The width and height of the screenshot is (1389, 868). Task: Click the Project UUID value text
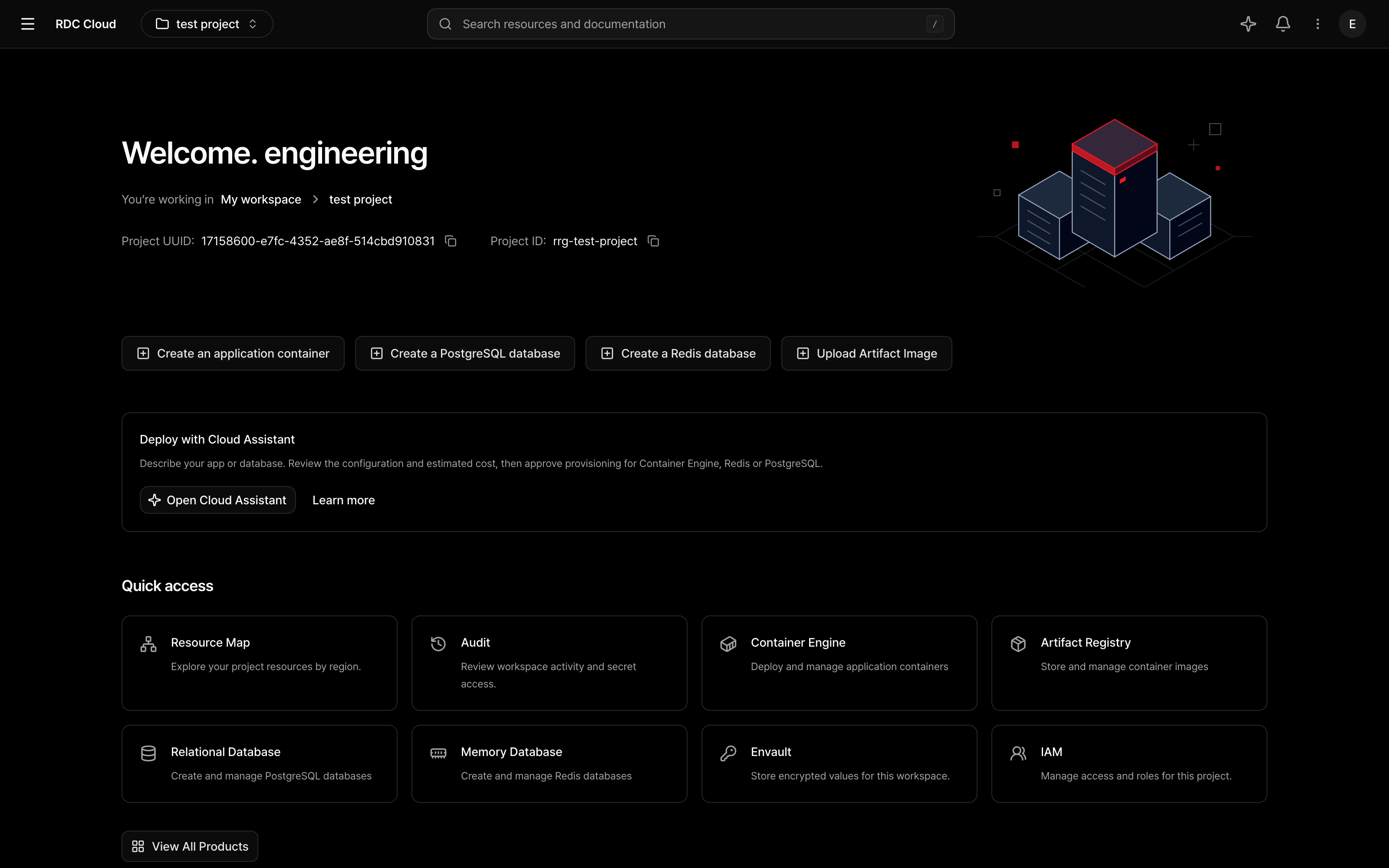(318, 241)
